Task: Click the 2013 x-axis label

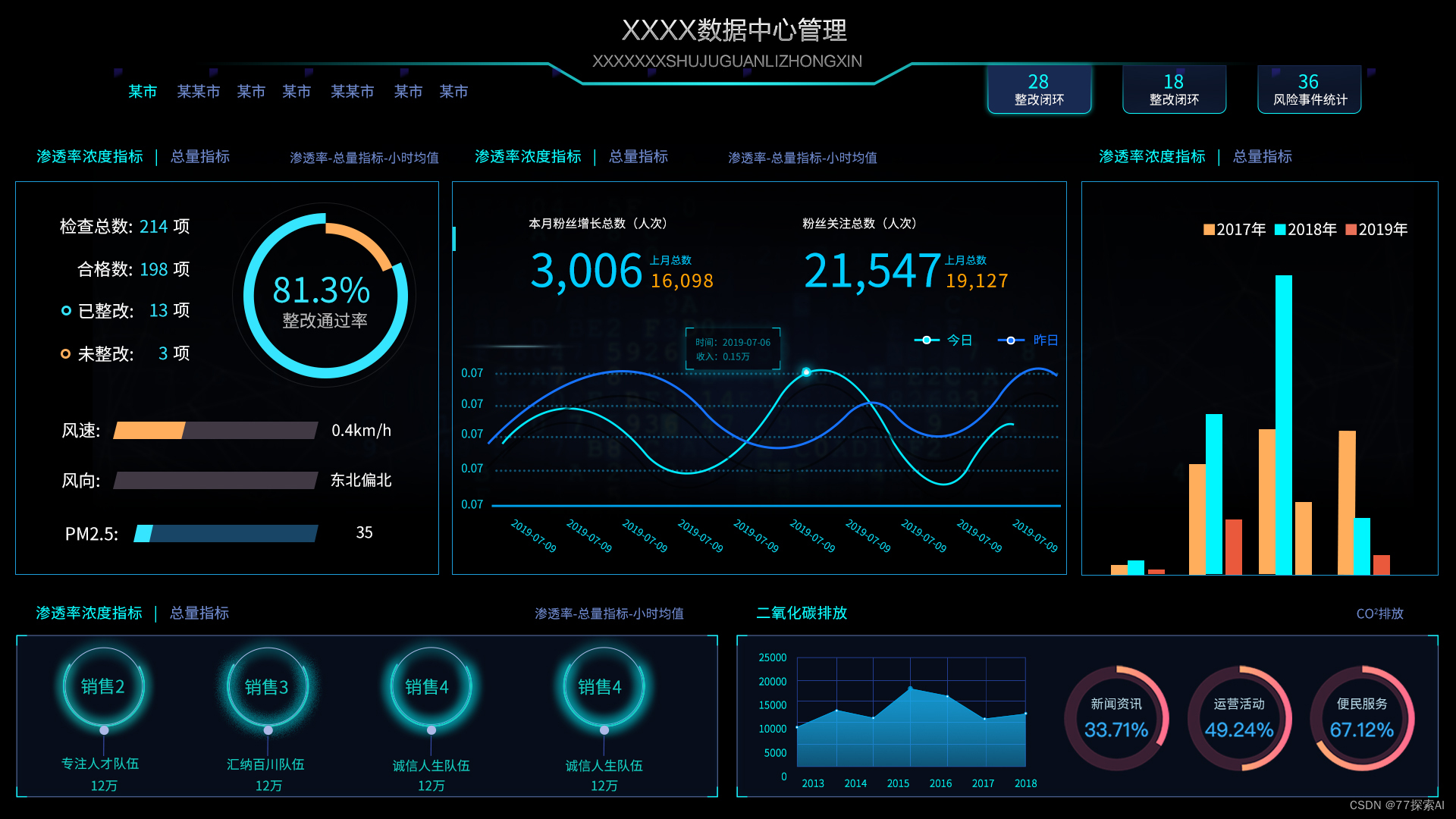Action: click(x=813, y=783)
